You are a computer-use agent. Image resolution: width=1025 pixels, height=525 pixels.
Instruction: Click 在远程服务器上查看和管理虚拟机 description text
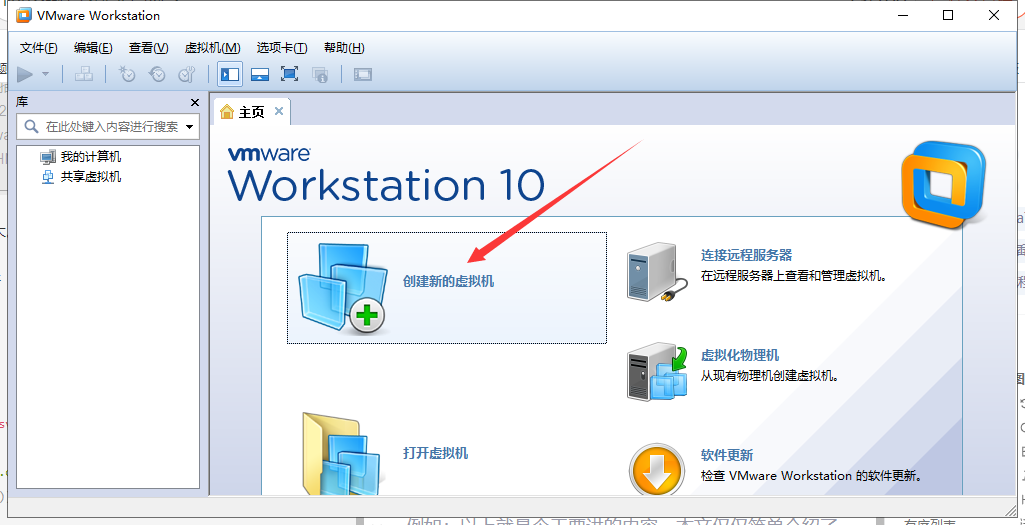point(794,275)
